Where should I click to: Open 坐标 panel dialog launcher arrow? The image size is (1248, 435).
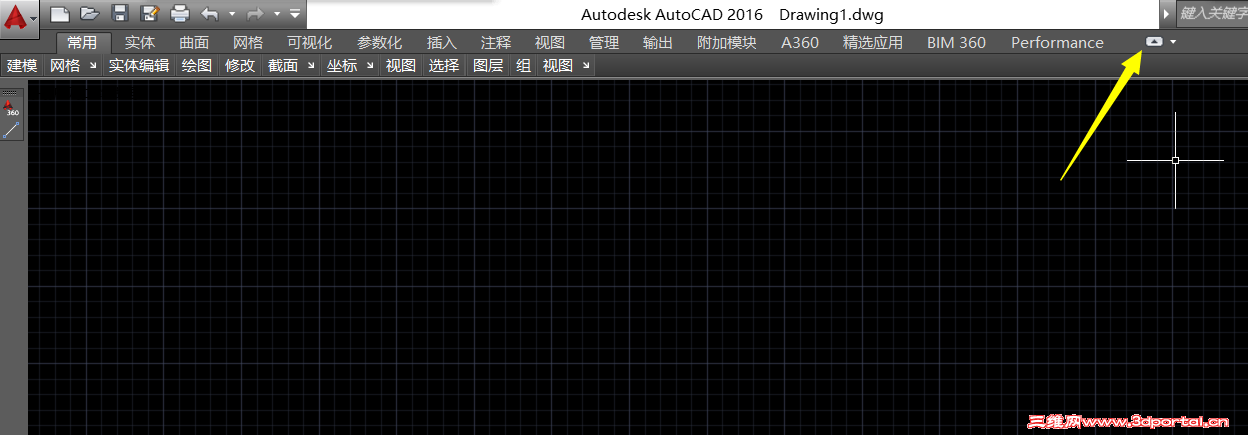coord(370,66)
